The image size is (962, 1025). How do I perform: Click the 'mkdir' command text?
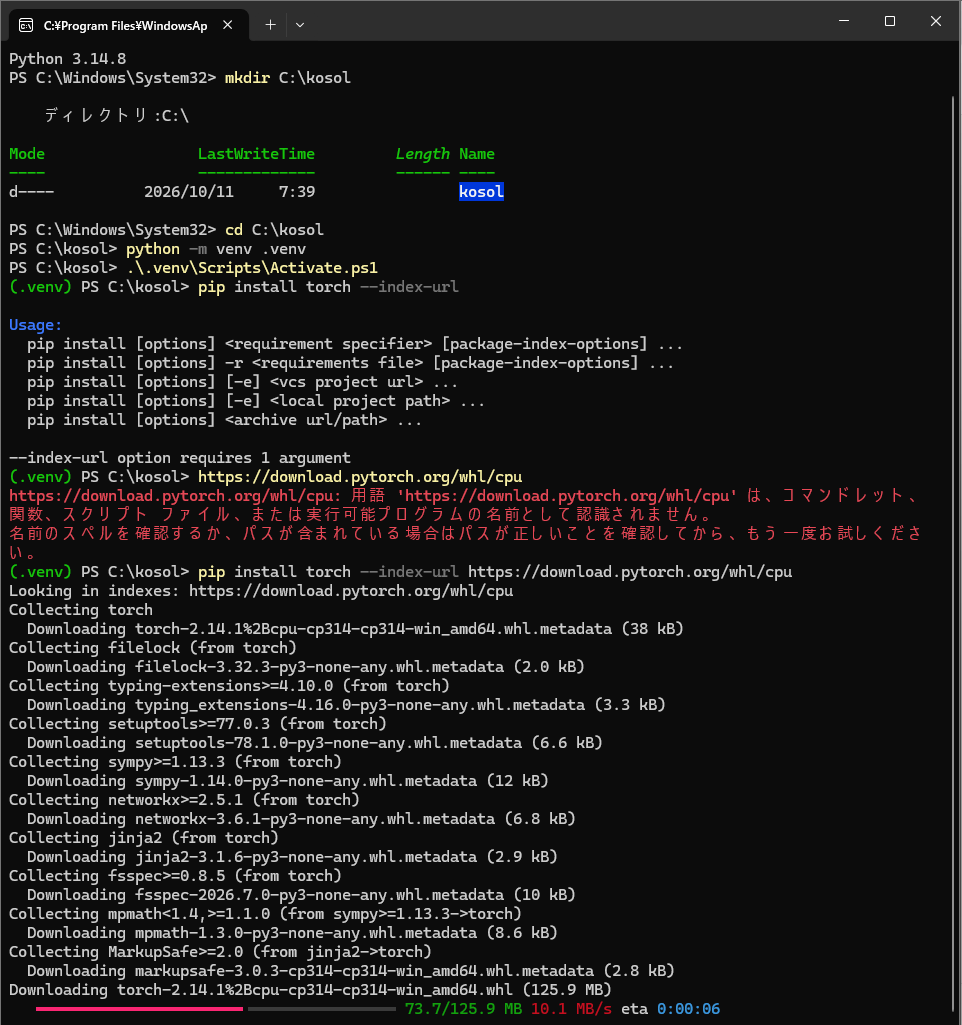point(247,78)
